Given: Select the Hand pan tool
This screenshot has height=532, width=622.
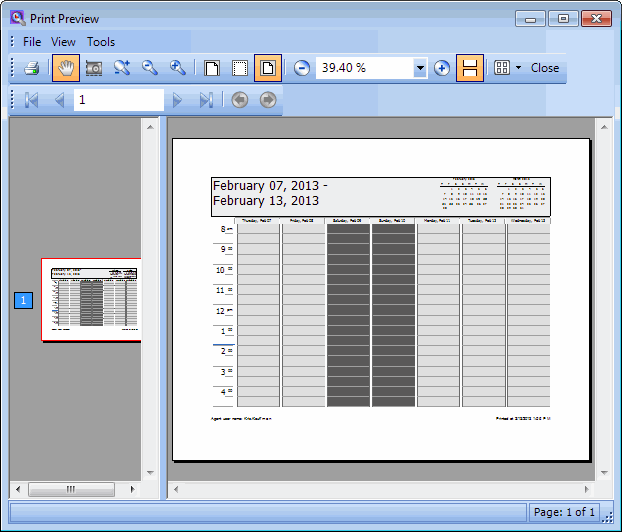Looking at the screenshot, I should tap(67, 68).
